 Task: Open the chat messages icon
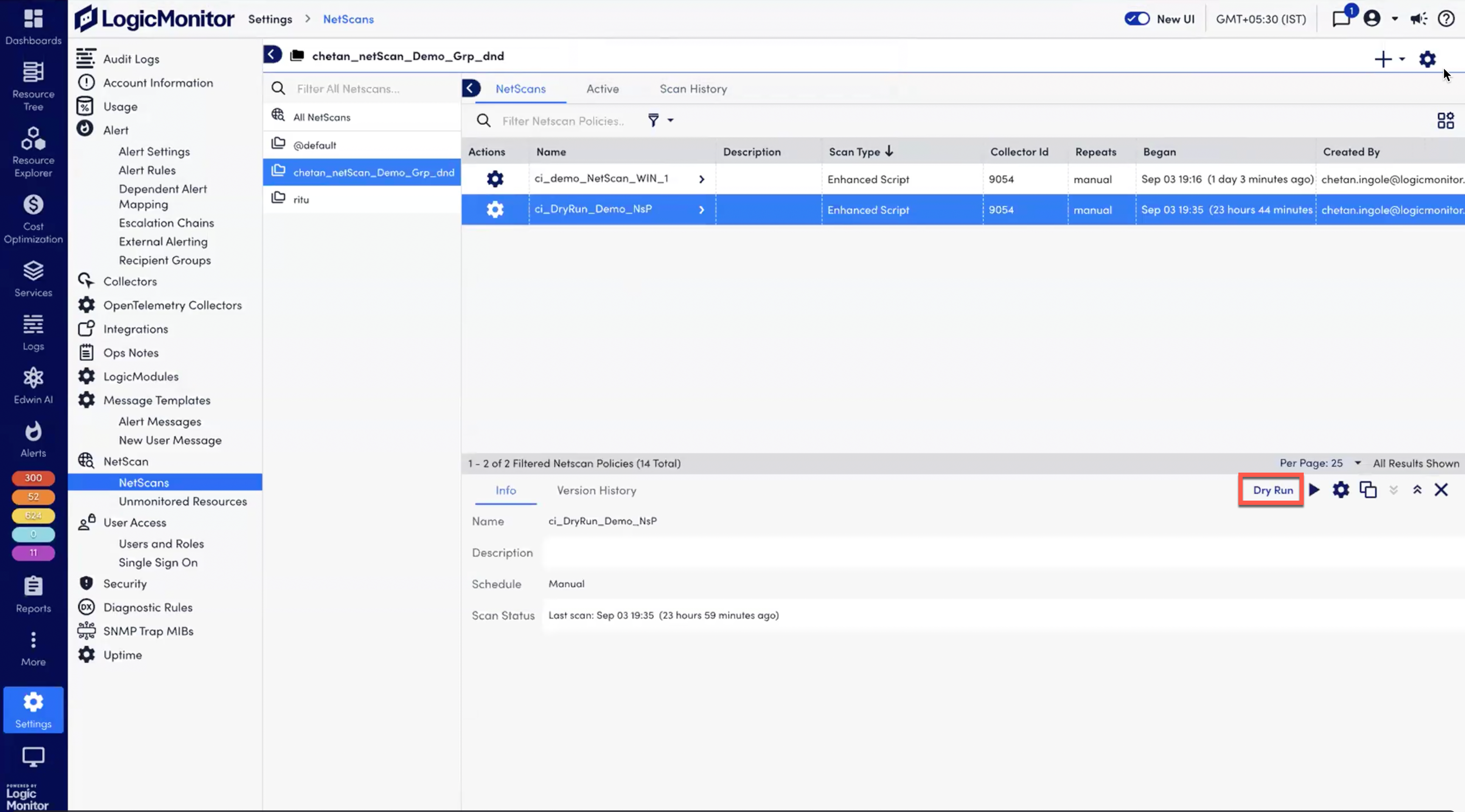pos(1341,19)
